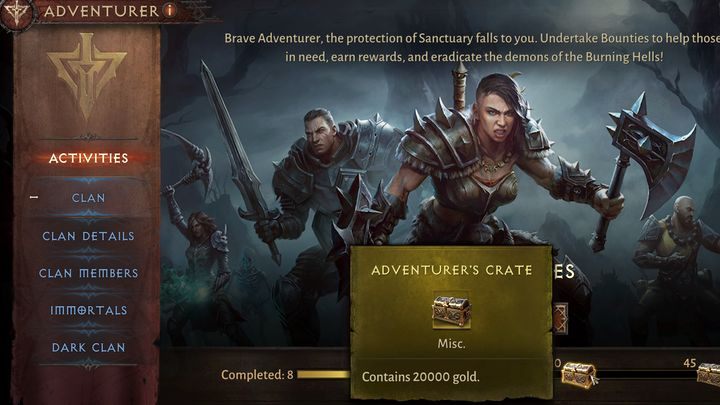Open the Clan menu item
This screenshot has height=405, width=720.
pyautogui.click(x=88, y=198)
